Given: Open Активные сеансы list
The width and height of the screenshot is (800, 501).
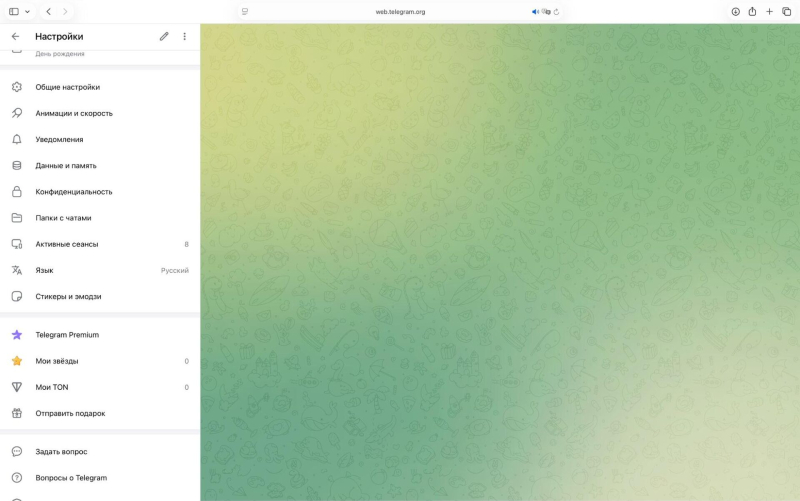Looking at the screenshot, I should click(x=67, y=244).
